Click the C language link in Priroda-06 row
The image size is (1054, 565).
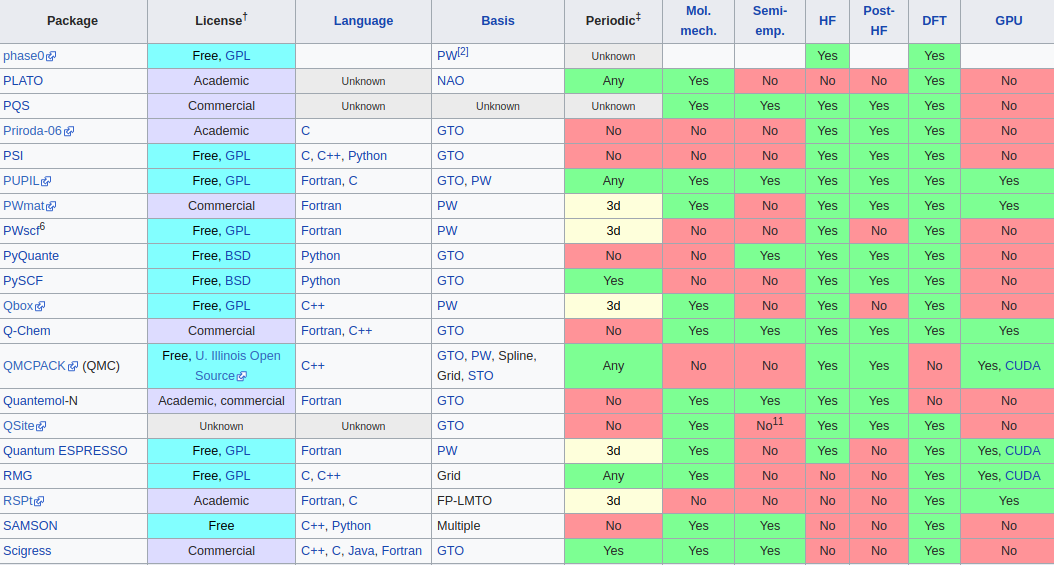click(x=305, y=131)
